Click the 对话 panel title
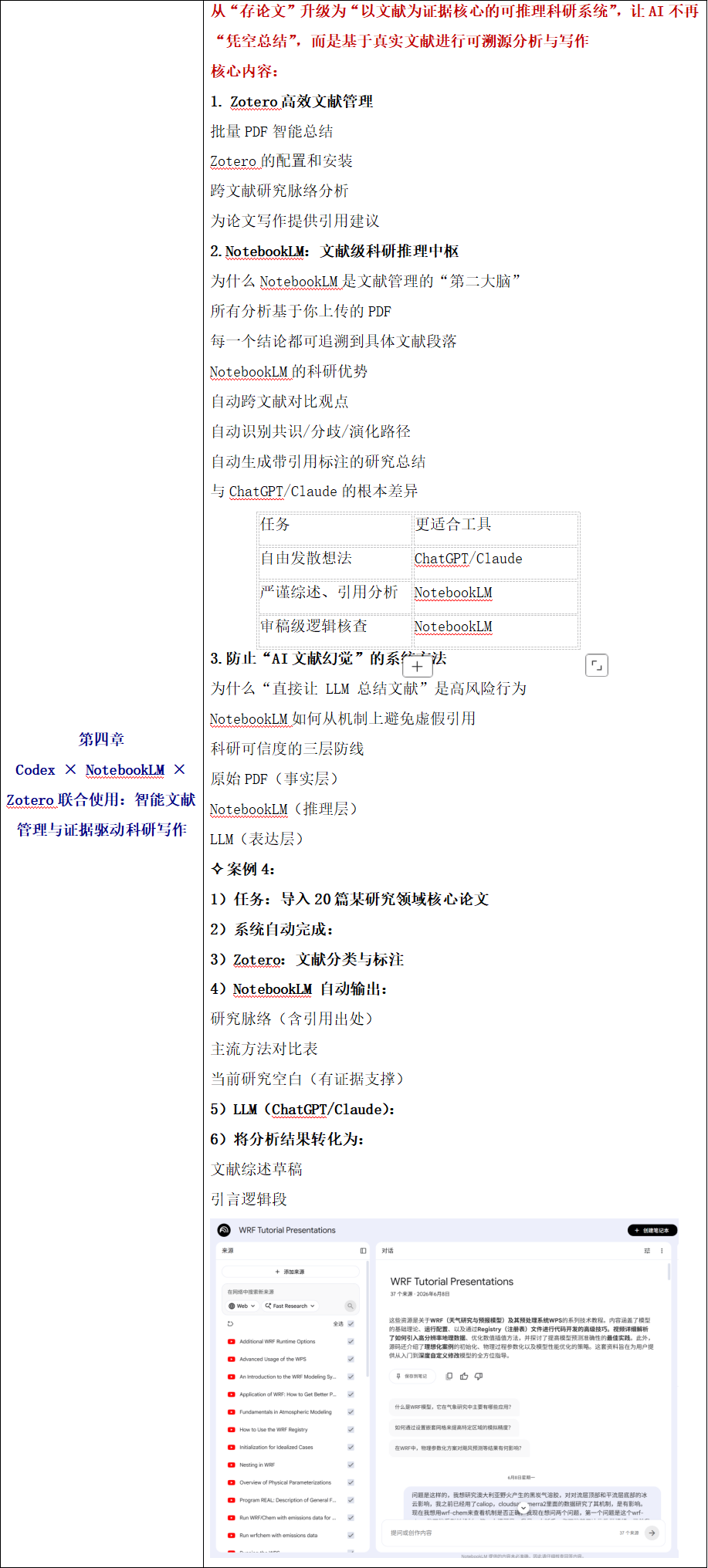 click(388, 1251)
